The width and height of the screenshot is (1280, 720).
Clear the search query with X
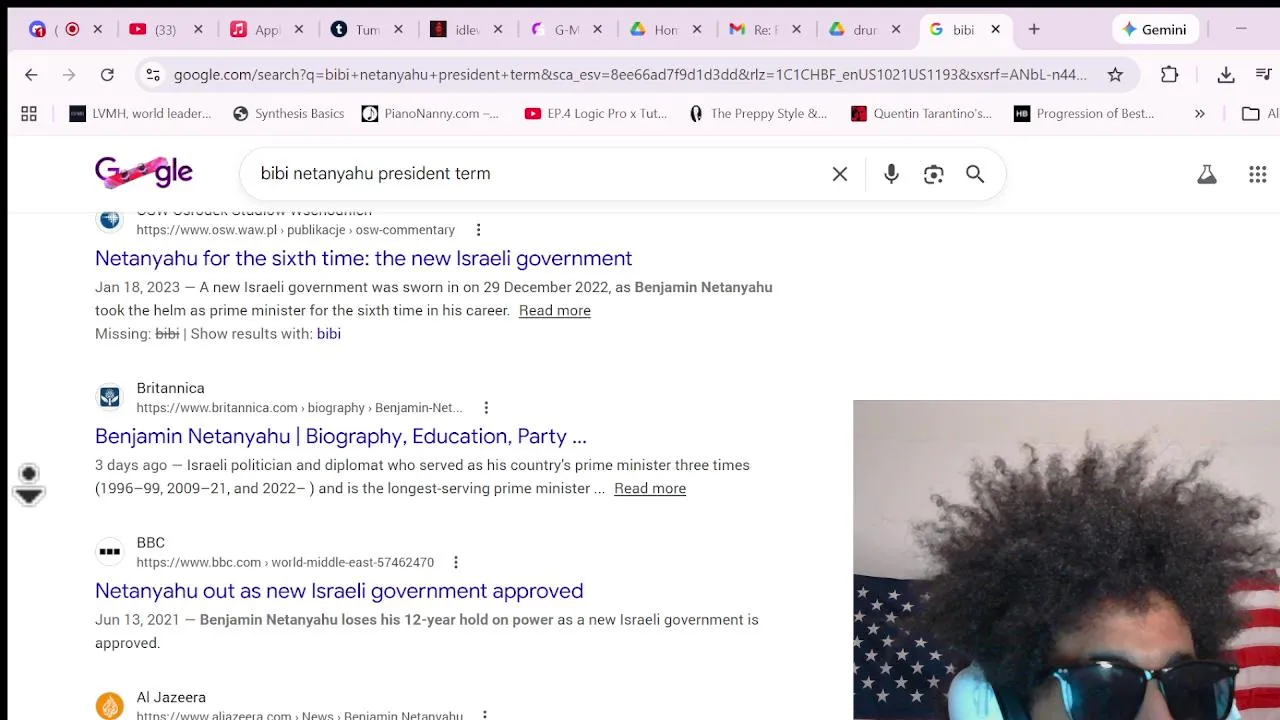coord(840,174)
